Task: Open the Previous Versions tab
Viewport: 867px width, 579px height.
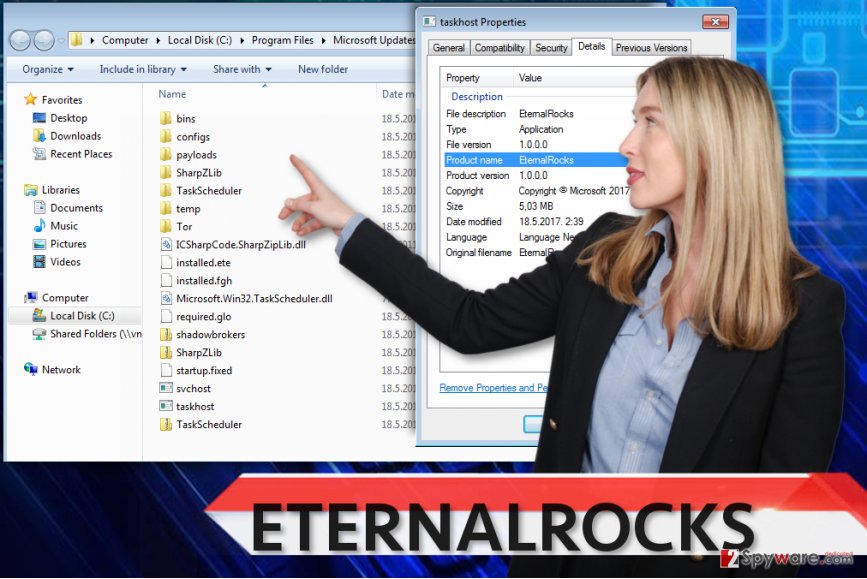Action: coord(651,48)
